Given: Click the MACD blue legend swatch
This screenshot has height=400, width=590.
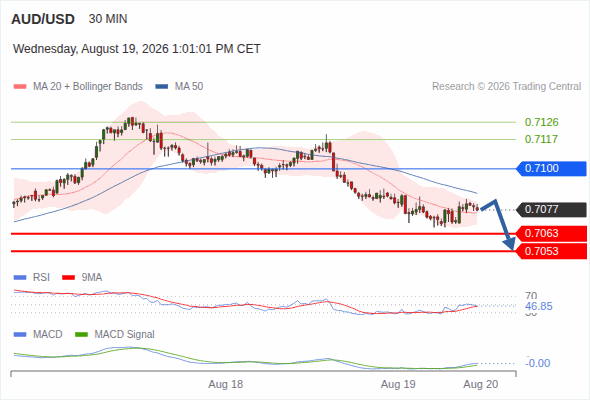Looking at the screenshot, I should click(20, 335).
